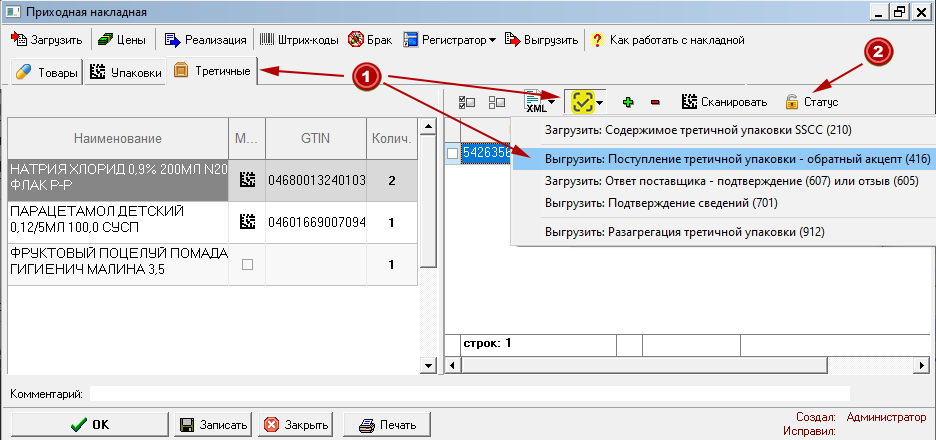Click the Сканировать button
Screen dimensions: 936x440
click(x=725, y=102)
